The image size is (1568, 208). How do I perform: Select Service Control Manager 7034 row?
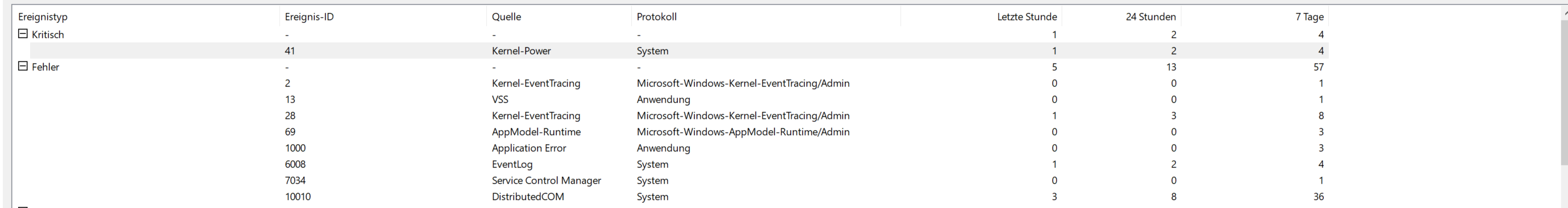coord(679,180)
